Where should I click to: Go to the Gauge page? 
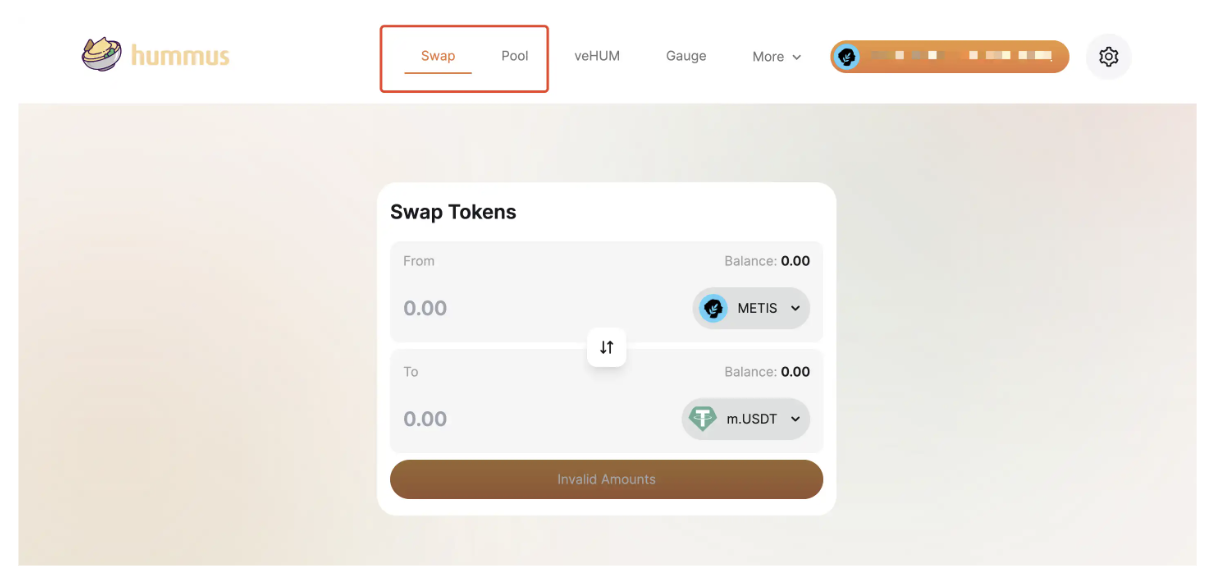click(x=686, y=56)
